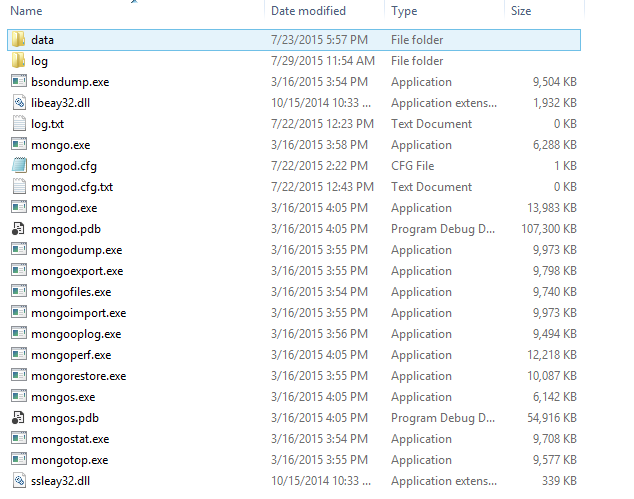634x499 pixels.
Task: Click the CFG File type of mongod.cfg
Action: click(x=412, y=166)
